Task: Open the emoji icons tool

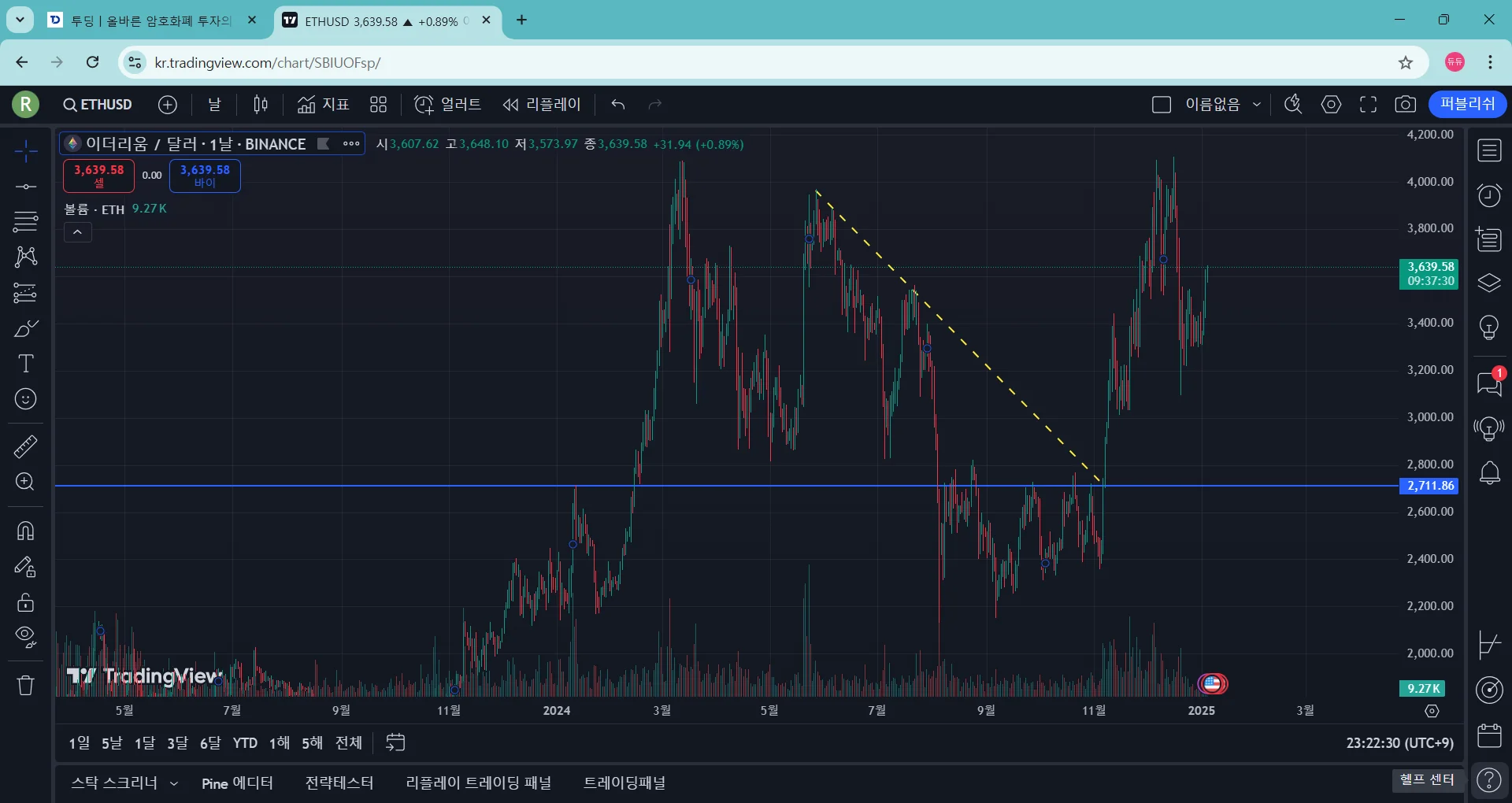Action: coord(25,399)
